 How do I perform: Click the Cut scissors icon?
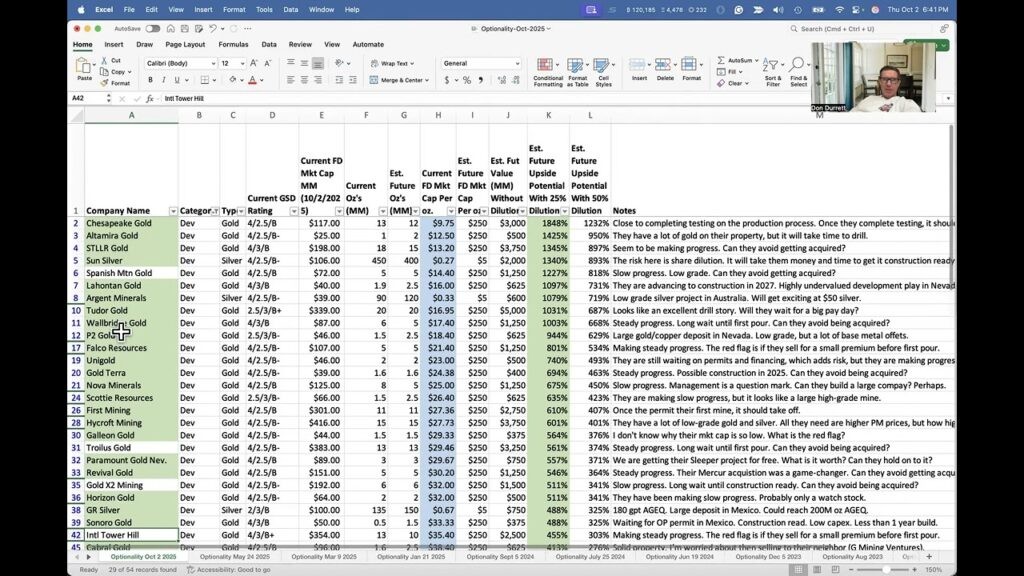[104, 60]
